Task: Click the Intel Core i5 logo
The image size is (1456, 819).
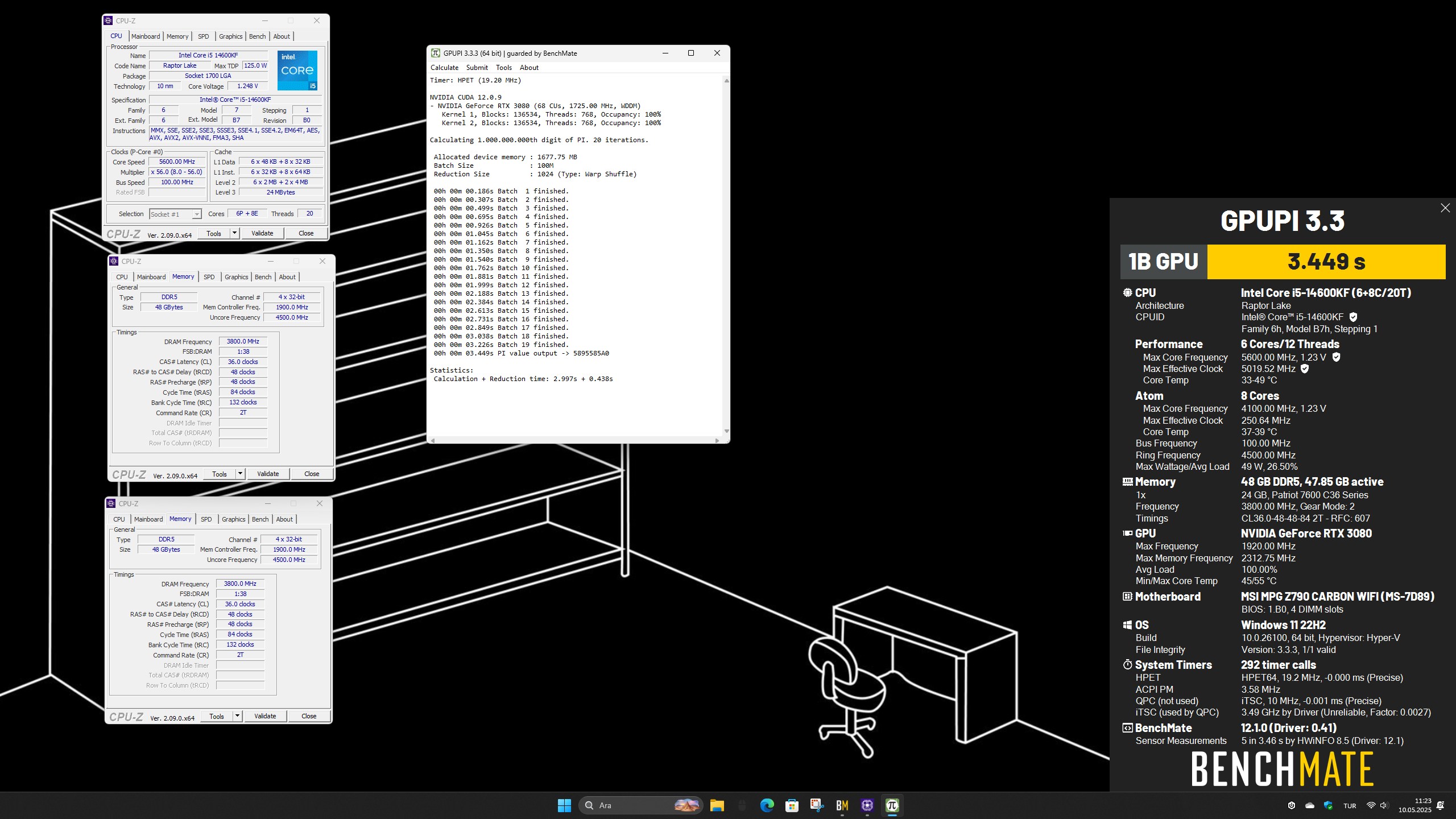Action: click(x=297, y=70)
